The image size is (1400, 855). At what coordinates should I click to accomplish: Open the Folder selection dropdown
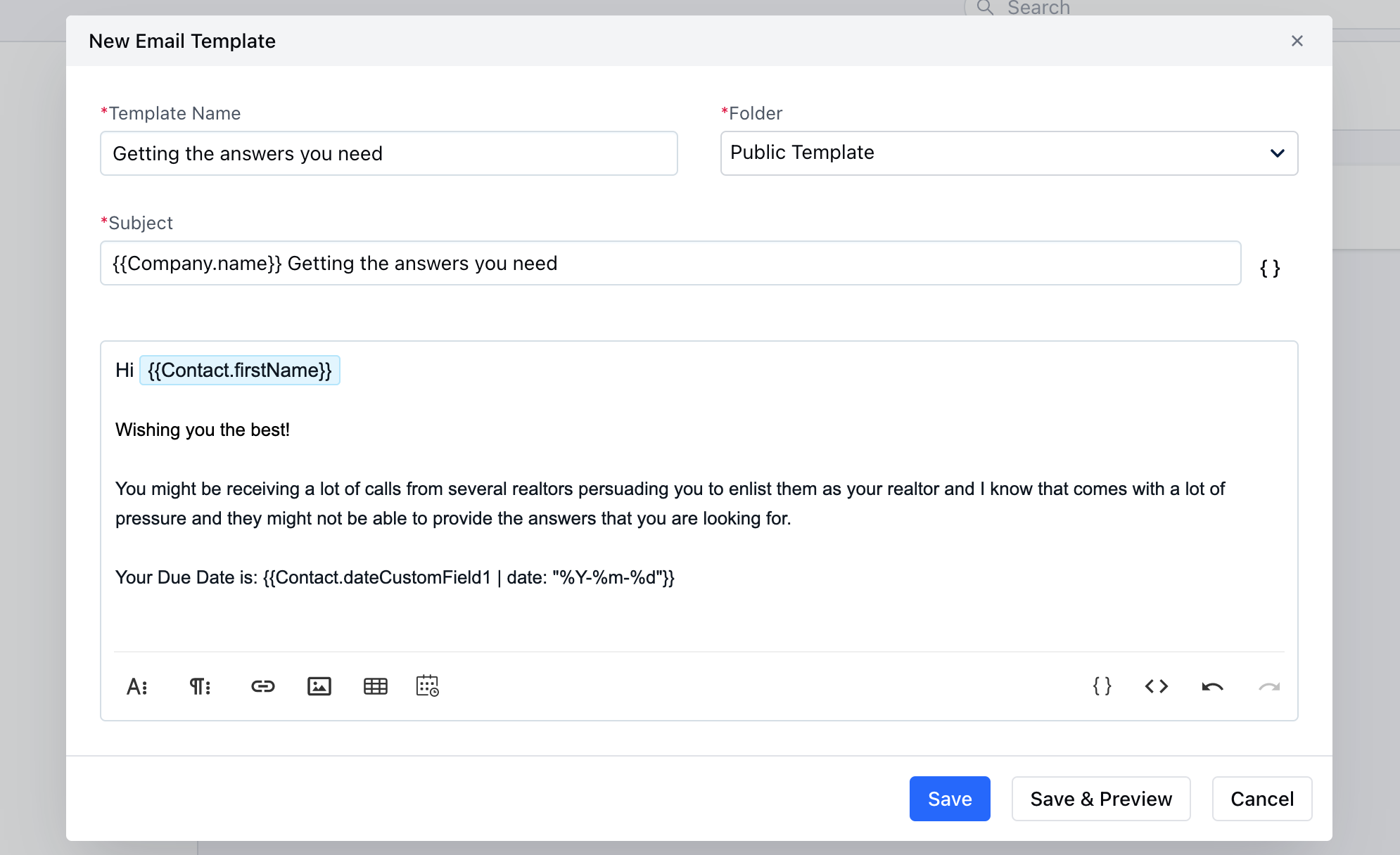[1009, 153]
